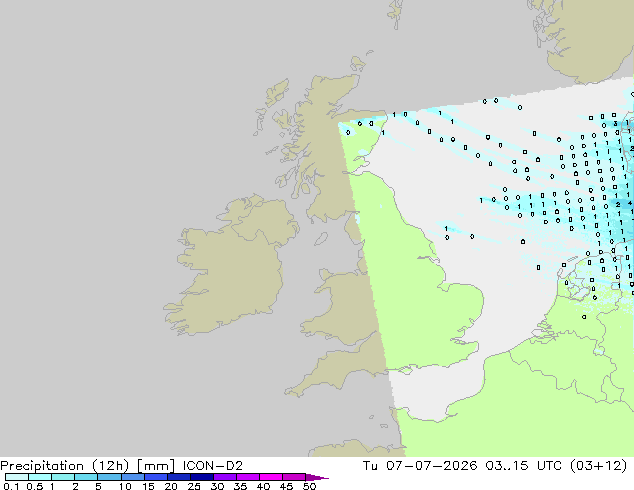Click the Isle of Man on map
The image size is (634, 490).
click(321, 239)
